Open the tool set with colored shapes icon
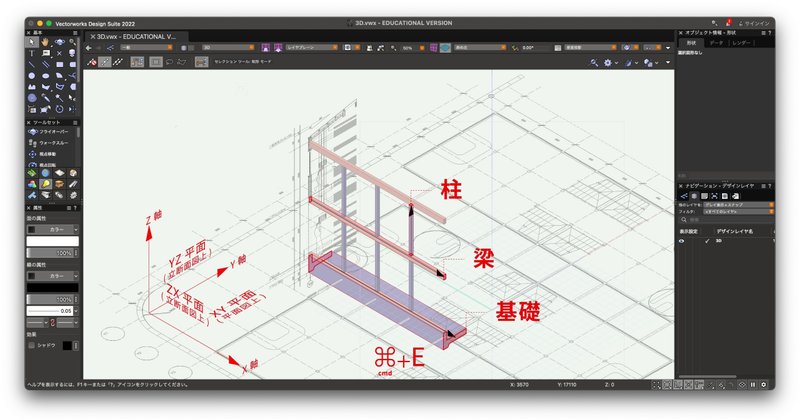The image size is (800, 419). click(x=32, y=184)
